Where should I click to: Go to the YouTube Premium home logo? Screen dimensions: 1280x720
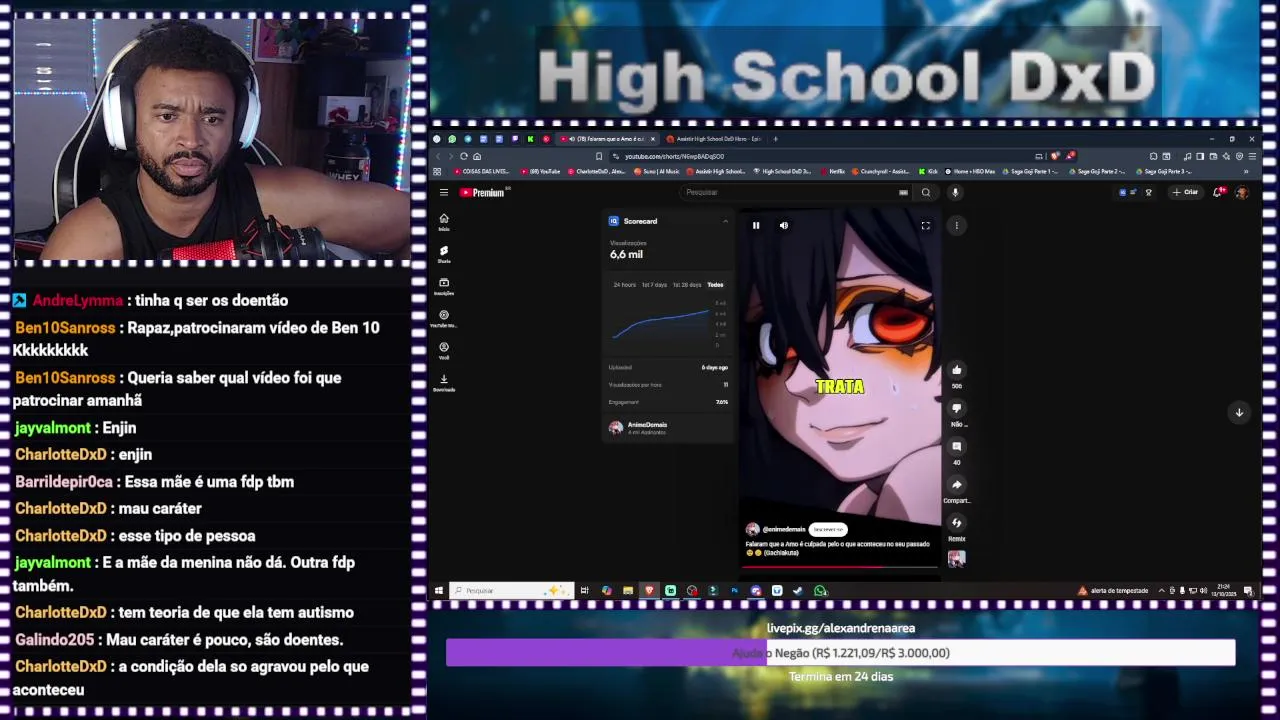point(482,192)
